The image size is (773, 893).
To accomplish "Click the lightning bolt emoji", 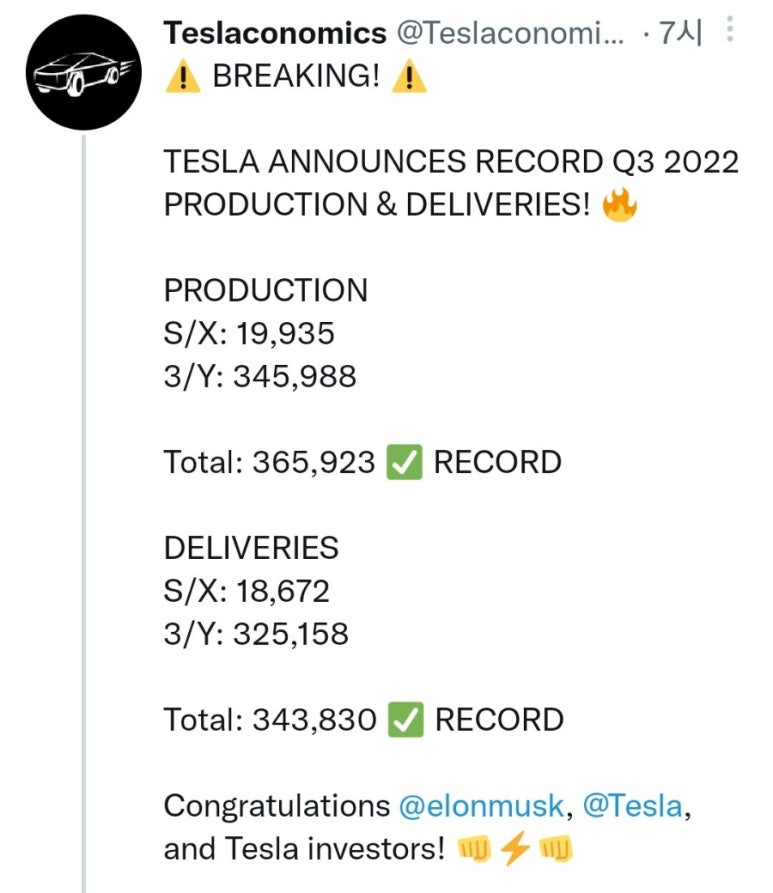I will (514, 848).
